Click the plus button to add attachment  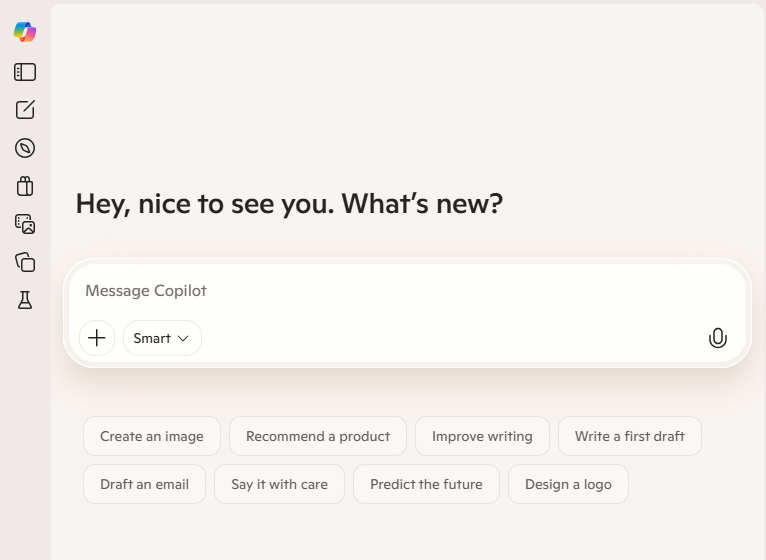97,338
